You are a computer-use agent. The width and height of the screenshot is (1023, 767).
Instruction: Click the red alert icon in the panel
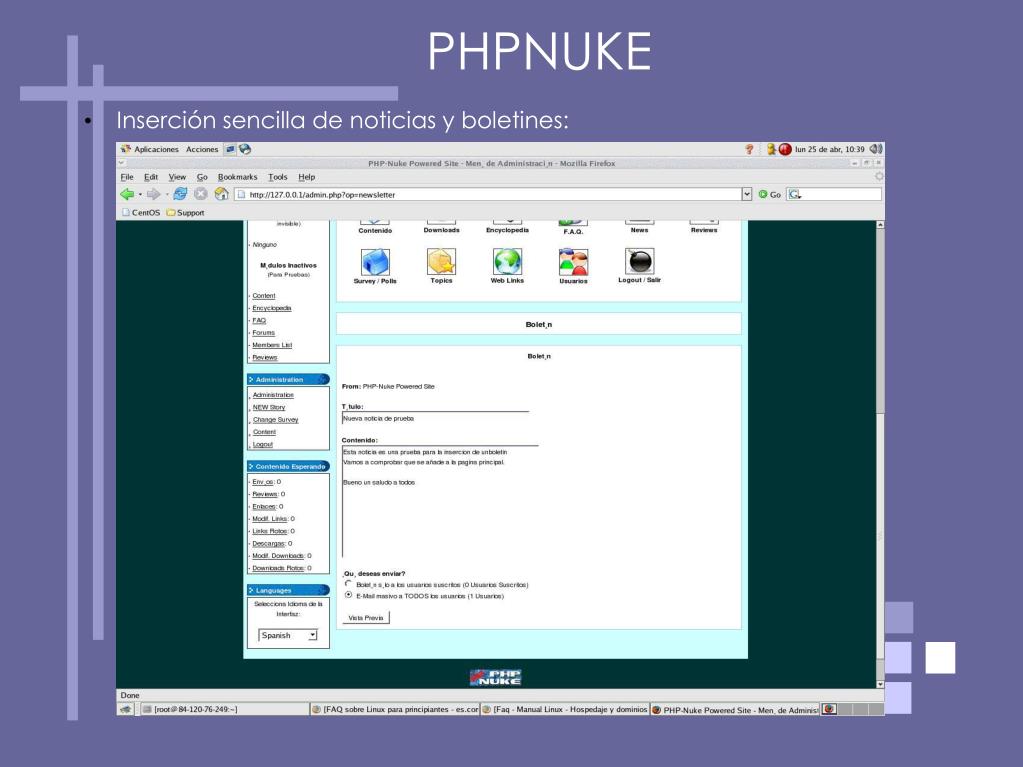(785, 149)
